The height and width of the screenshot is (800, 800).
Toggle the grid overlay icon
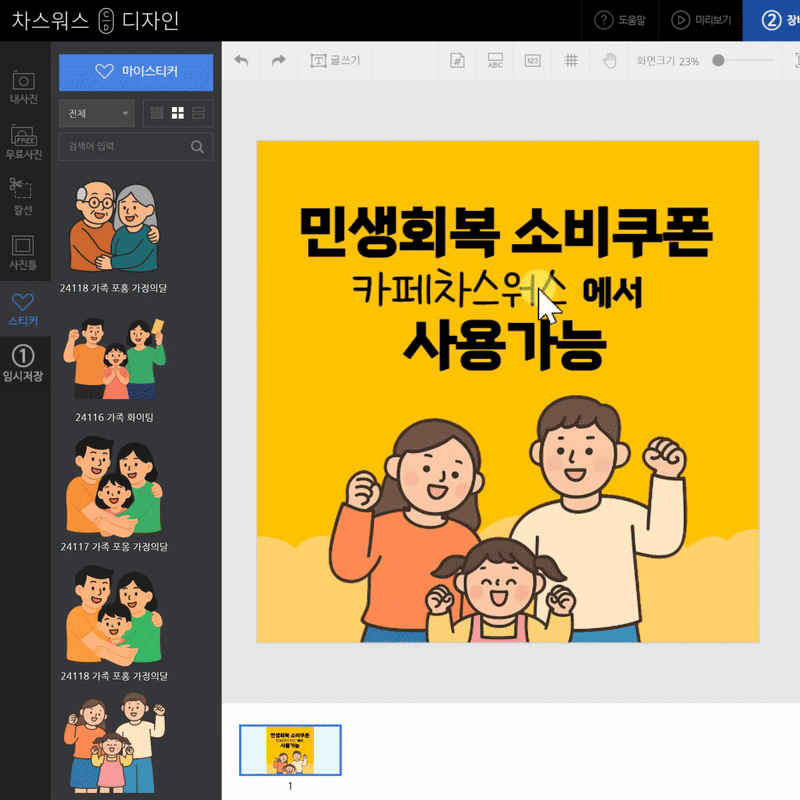tap(571, 61)
